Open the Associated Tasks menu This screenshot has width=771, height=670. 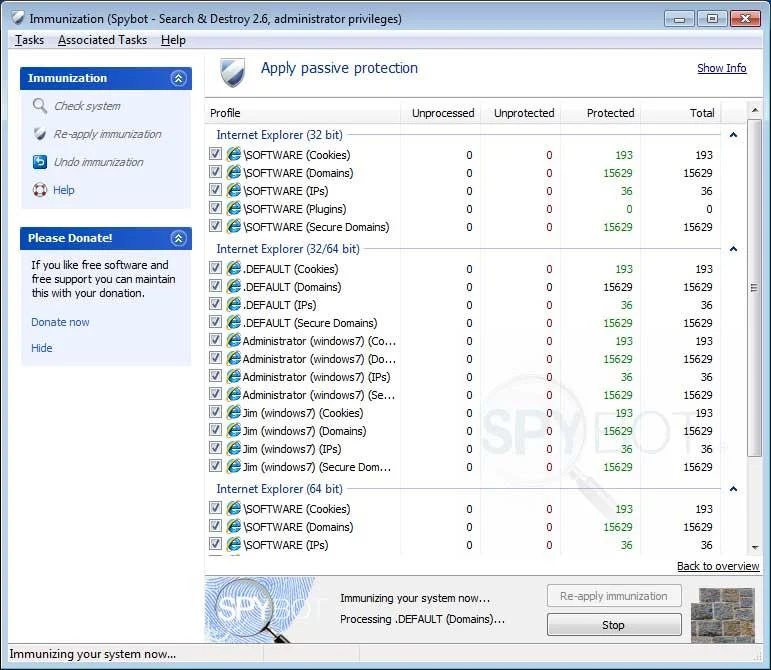pos(102,40)
